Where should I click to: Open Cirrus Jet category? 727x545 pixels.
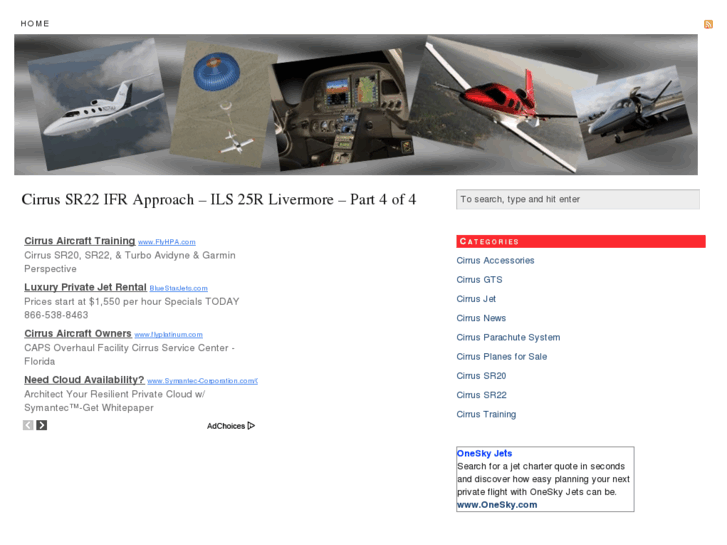tap(476, 299)
